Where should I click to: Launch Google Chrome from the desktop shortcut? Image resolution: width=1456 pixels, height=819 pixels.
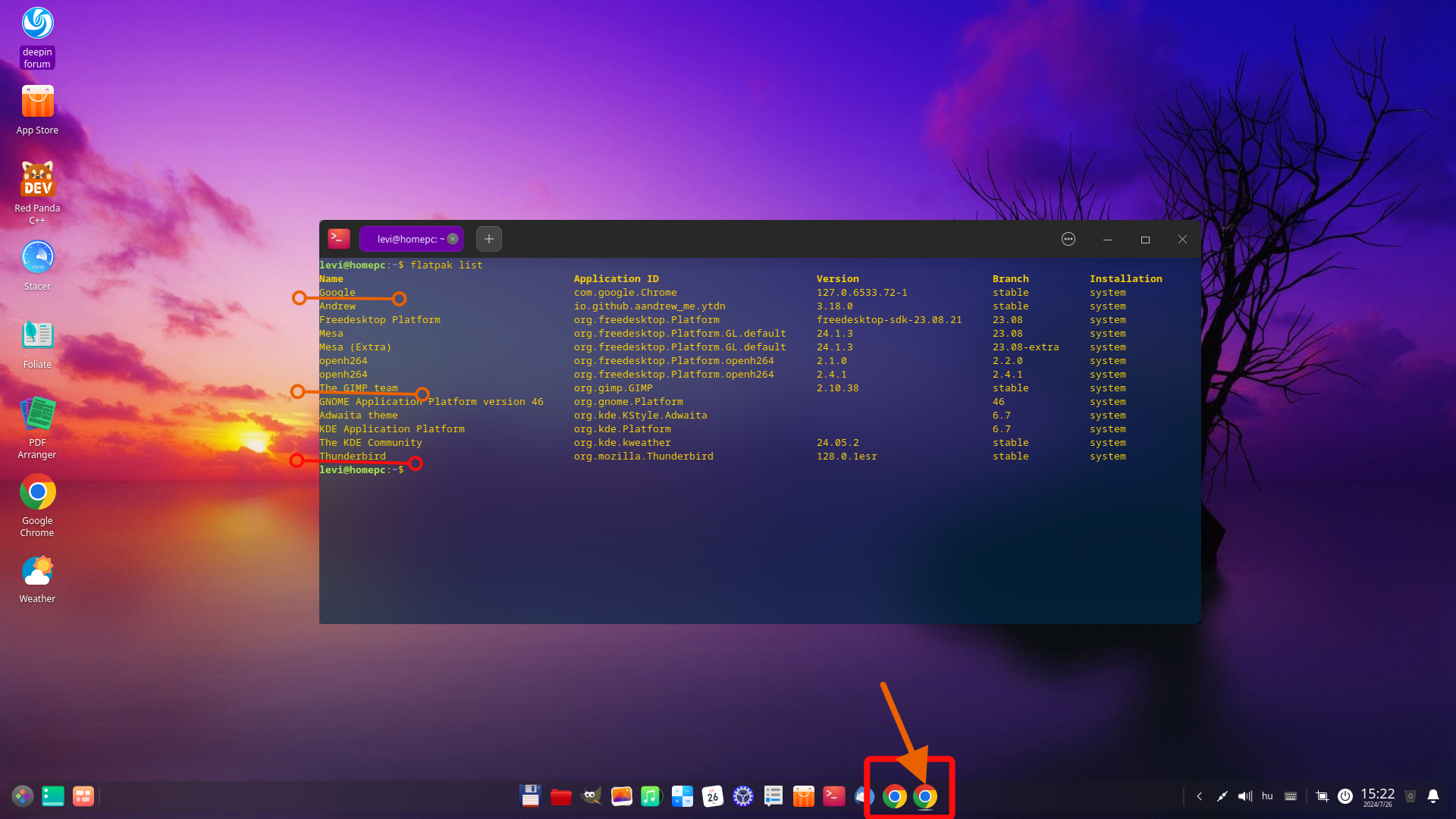pyautogui.click(x=37, y=505)
